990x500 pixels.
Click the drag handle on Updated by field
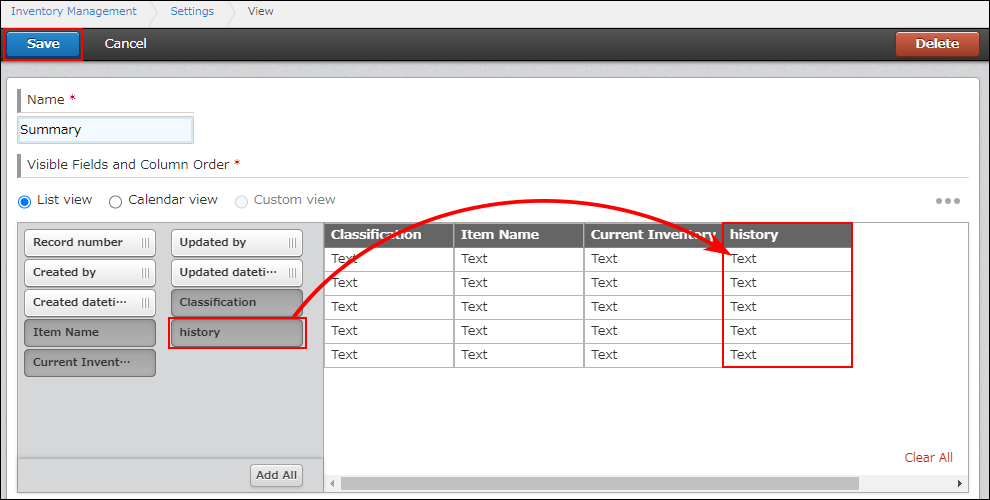[x=292, y=243]
